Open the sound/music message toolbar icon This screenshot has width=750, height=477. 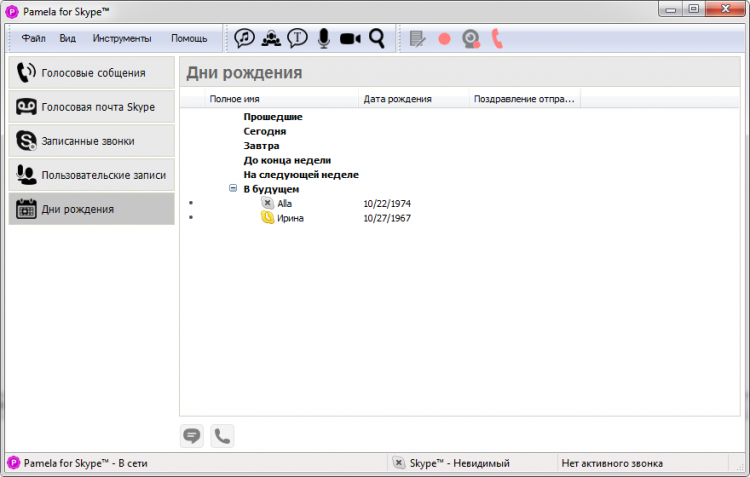(244, 38)
